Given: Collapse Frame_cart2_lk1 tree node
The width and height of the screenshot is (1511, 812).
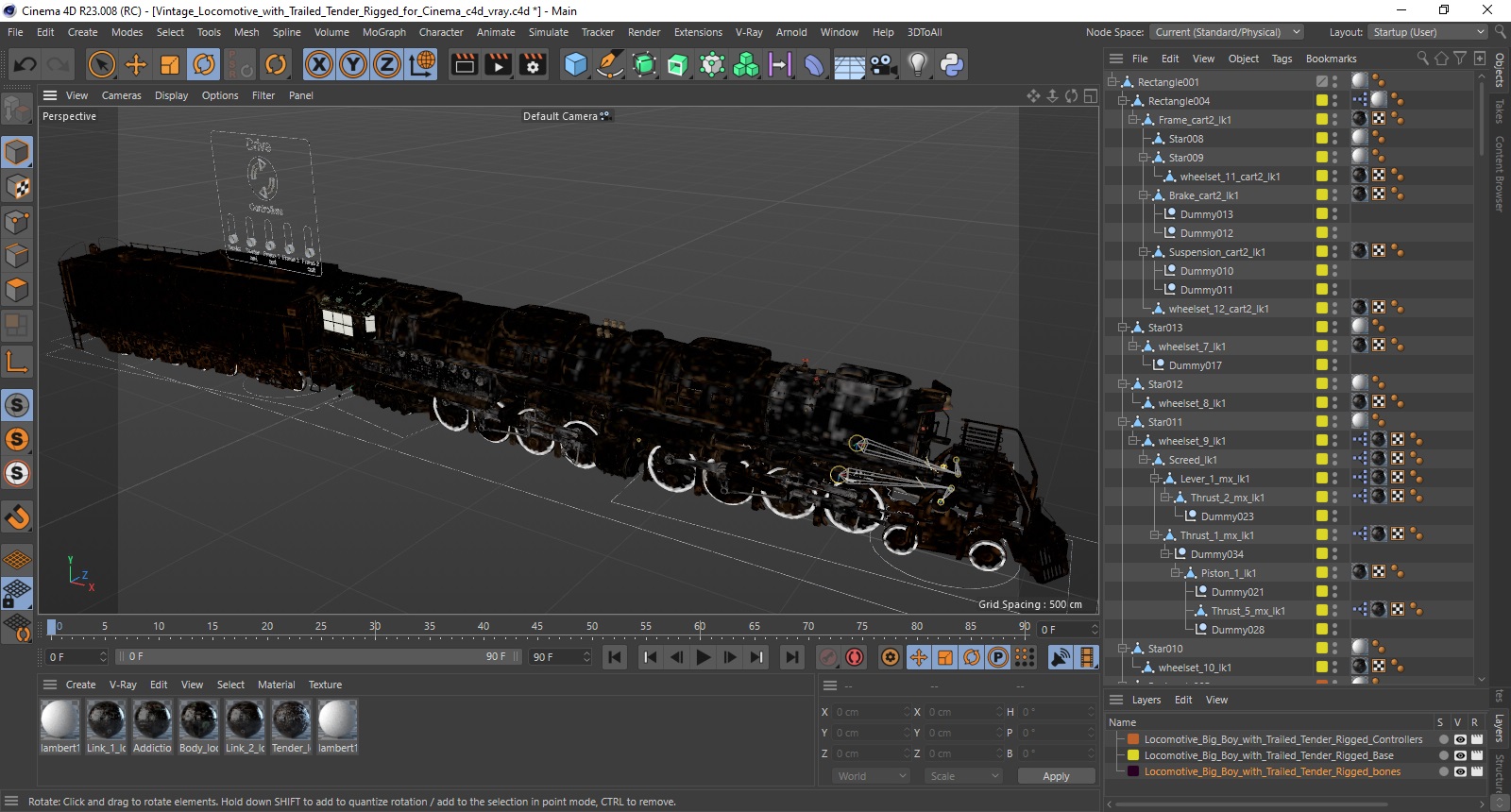Looking at the screenshot, I should coord(1133,120).
